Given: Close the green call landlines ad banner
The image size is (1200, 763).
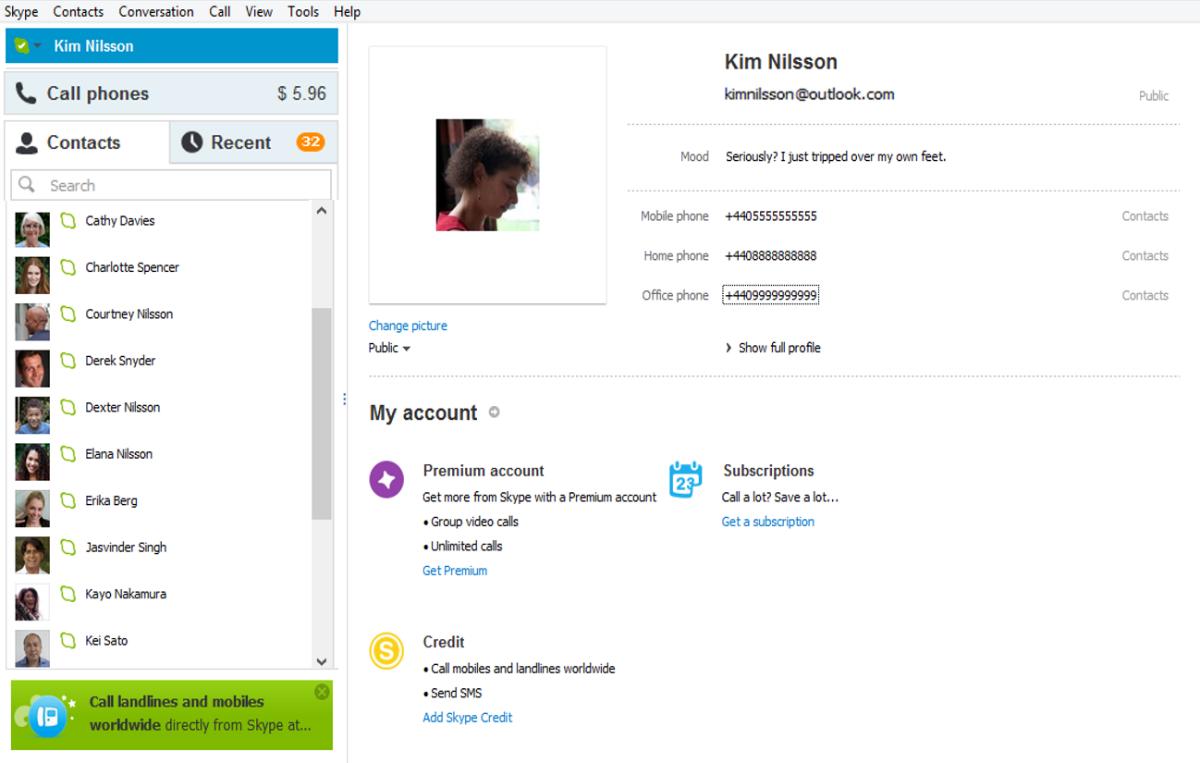Looking at the screenshot, I should (x=321, y=692).
